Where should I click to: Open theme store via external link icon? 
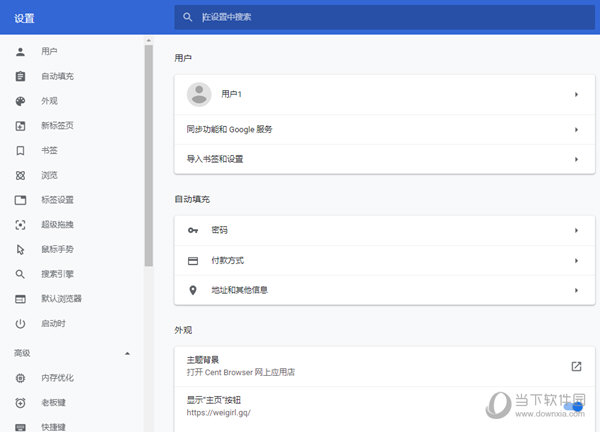tap(576, 366)
